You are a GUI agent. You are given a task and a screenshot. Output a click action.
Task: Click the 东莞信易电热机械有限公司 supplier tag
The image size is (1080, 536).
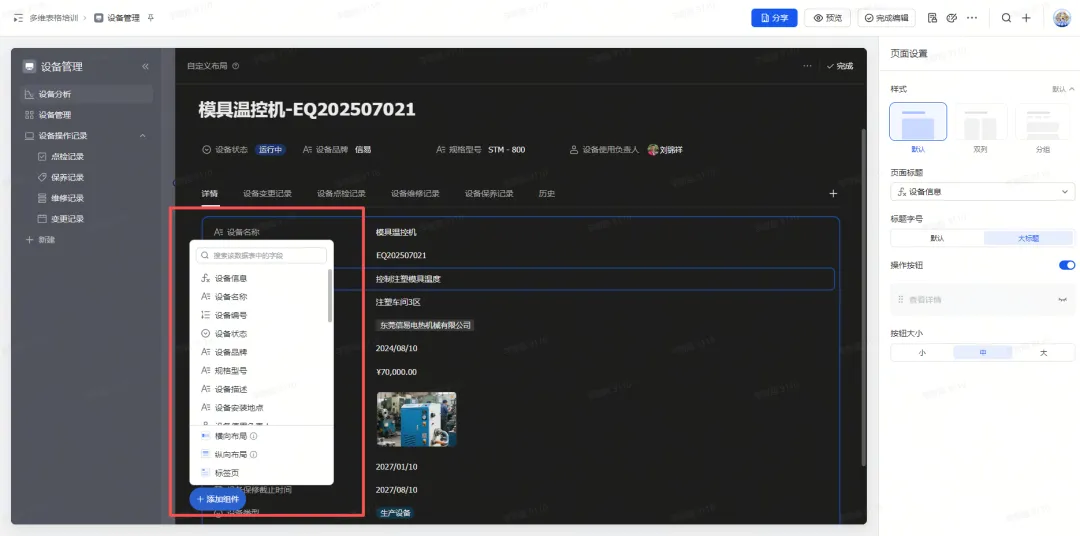click(424, 325)
